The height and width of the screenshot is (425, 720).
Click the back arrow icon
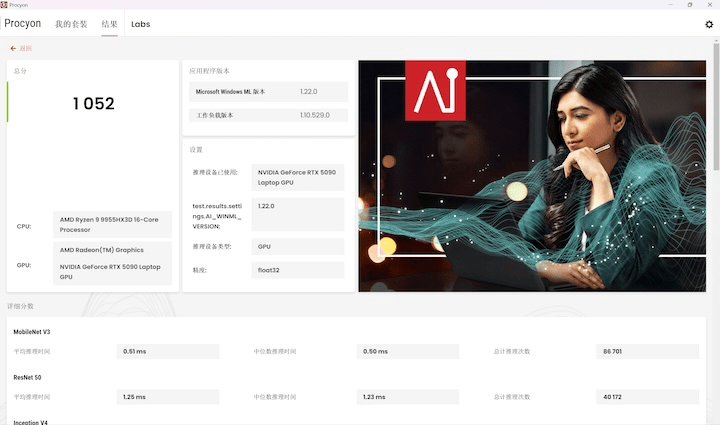tap(13, 48)
